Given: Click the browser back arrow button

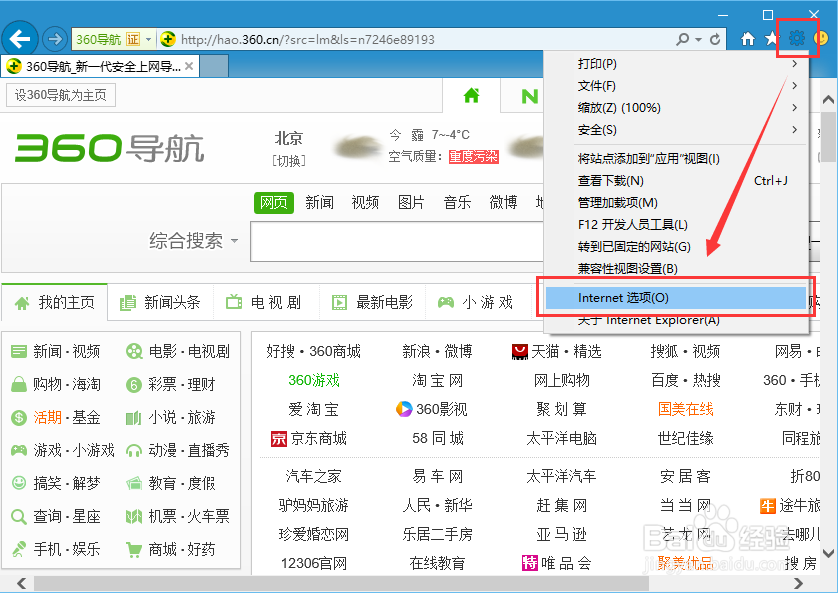Looking at the screenshot, I should pyautogui.click(x=20, y=38).
